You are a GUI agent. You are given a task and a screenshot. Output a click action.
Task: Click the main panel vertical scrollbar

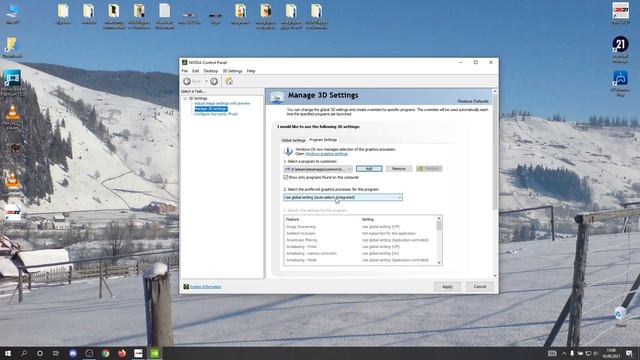495,151
